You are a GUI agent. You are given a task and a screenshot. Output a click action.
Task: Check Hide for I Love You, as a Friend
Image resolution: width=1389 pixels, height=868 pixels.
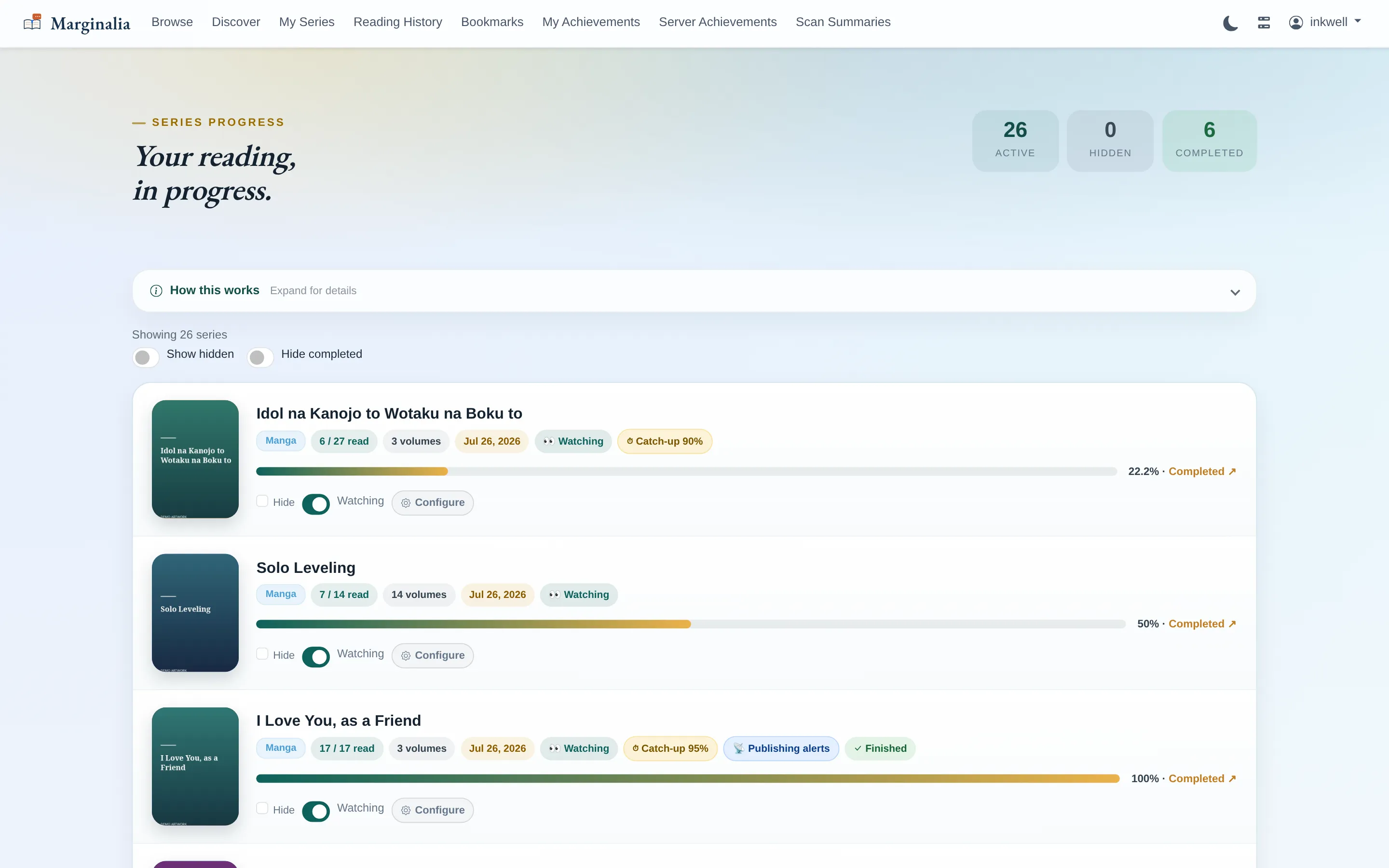[262, 808]
